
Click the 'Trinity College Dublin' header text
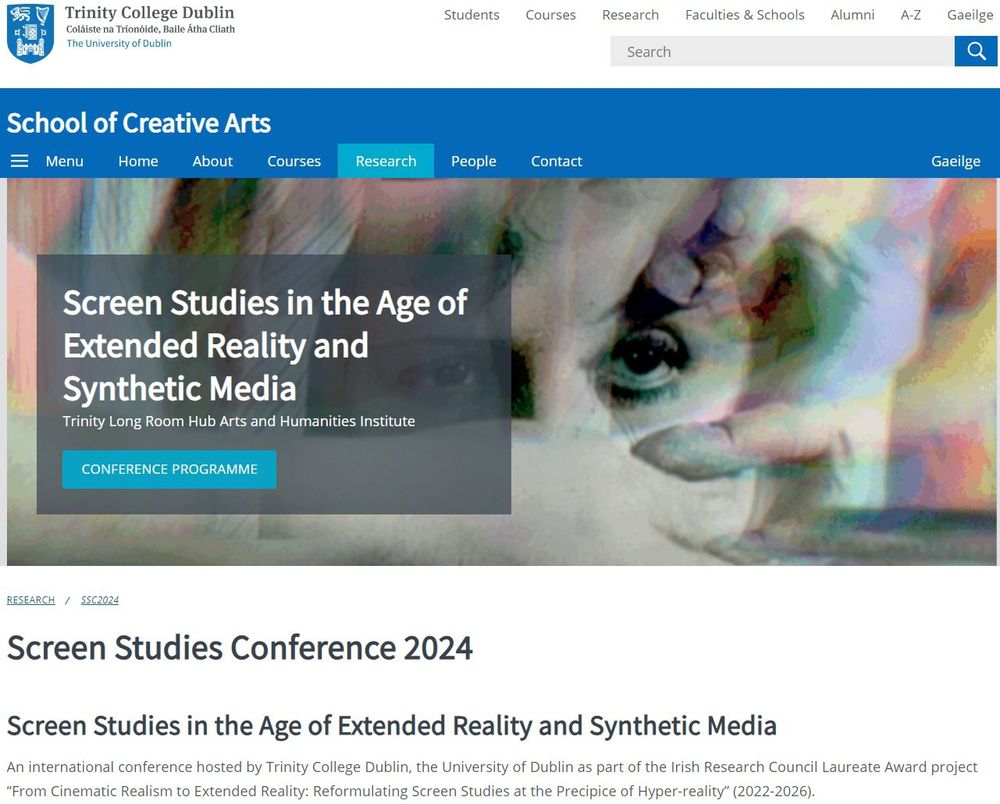(x=149, y=12)
